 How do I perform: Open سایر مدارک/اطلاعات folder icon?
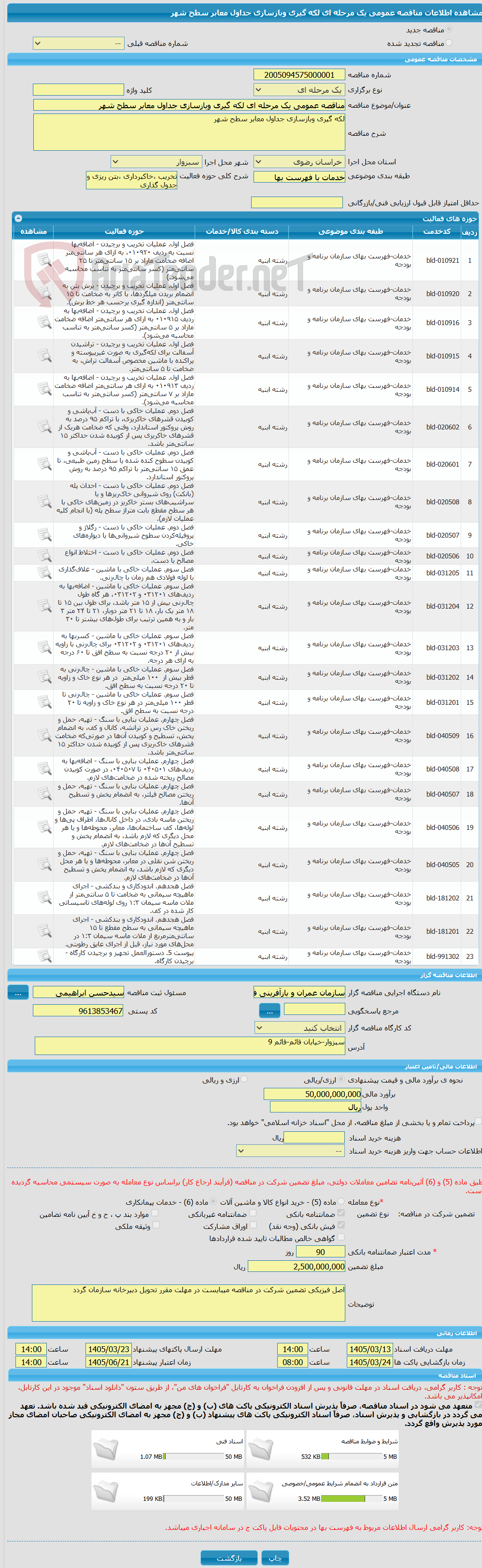[x=107, y=1491]
